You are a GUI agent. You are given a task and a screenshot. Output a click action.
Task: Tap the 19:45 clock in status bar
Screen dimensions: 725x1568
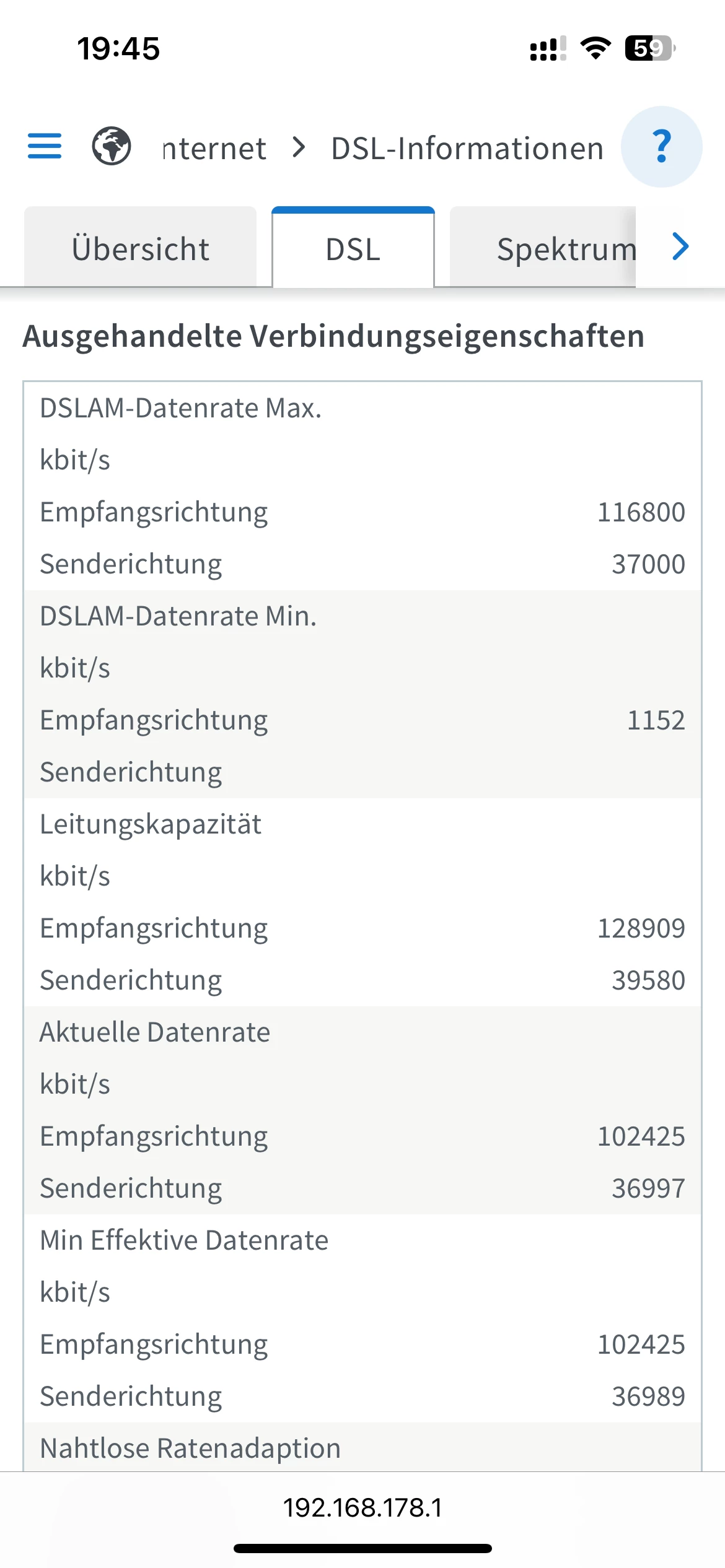click(x=118, y=48)
